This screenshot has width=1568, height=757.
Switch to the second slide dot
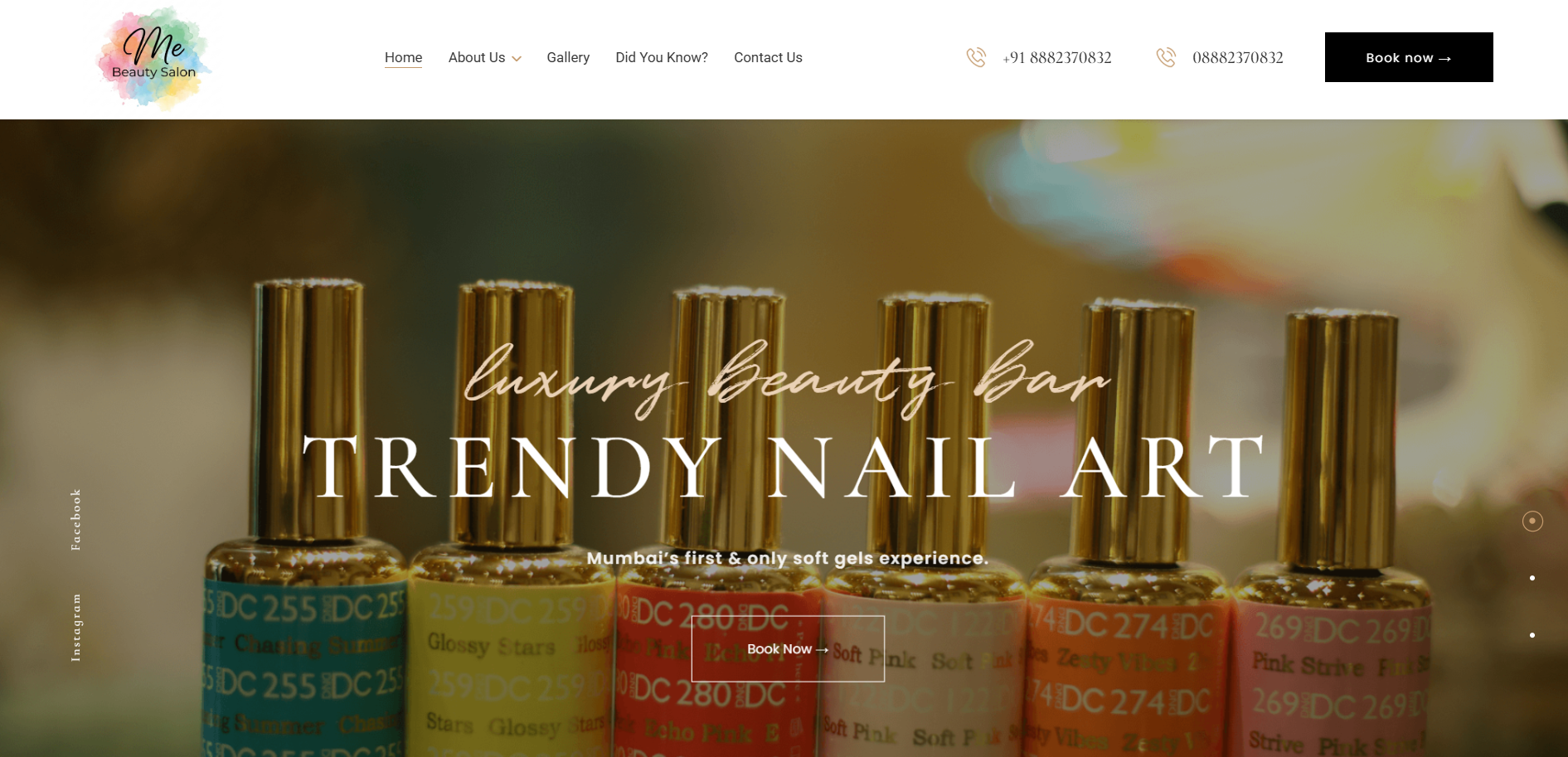(1532, 578)
